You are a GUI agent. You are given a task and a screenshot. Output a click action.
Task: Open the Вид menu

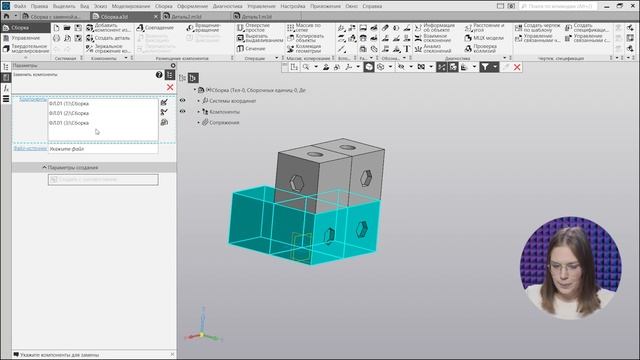click(84, 6)
